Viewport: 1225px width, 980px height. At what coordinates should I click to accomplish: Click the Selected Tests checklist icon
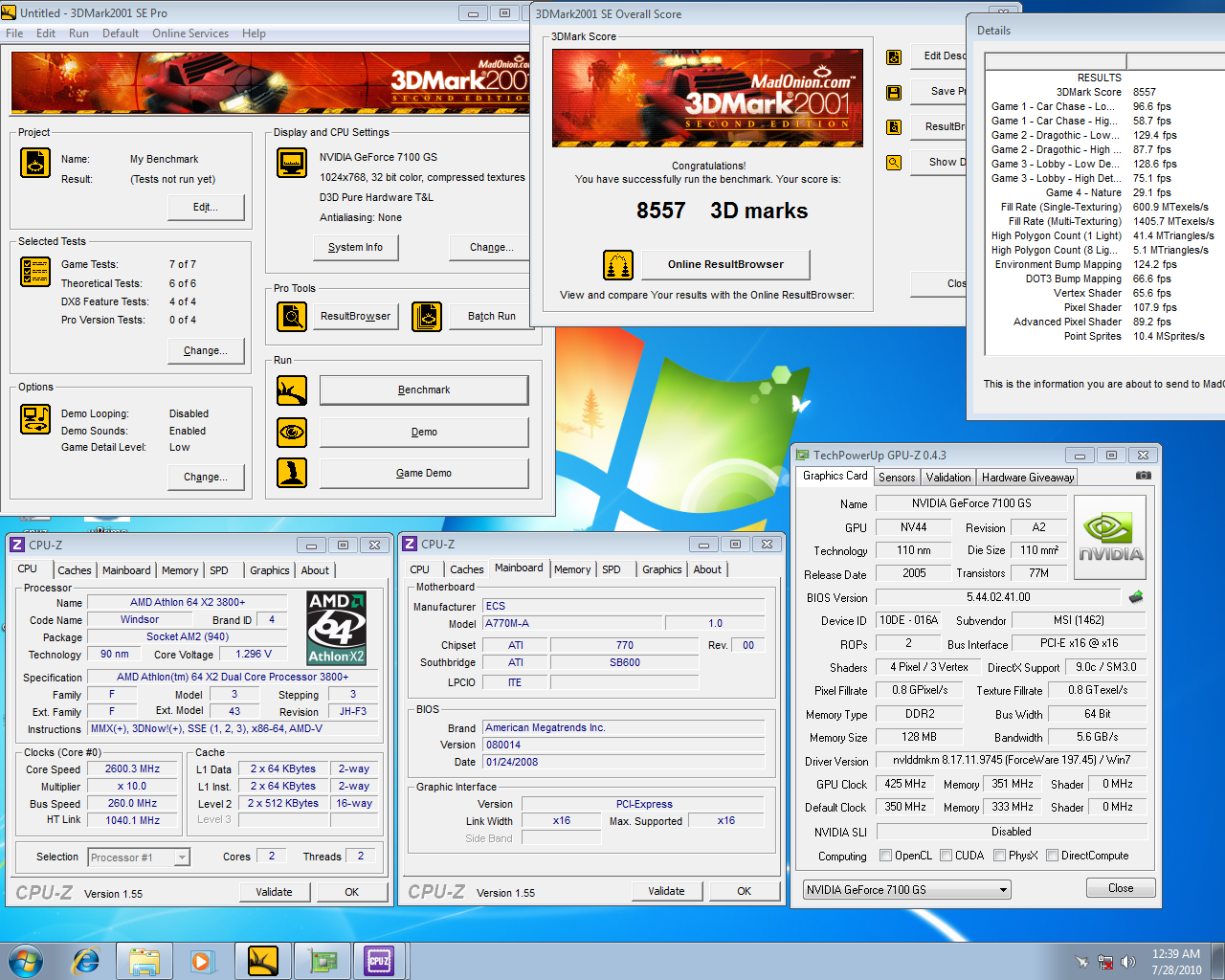35,272
